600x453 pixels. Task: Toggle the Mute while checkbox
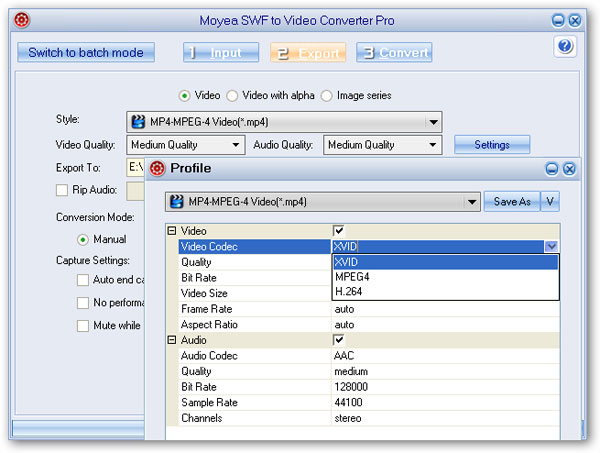click(x=83, y=326)
